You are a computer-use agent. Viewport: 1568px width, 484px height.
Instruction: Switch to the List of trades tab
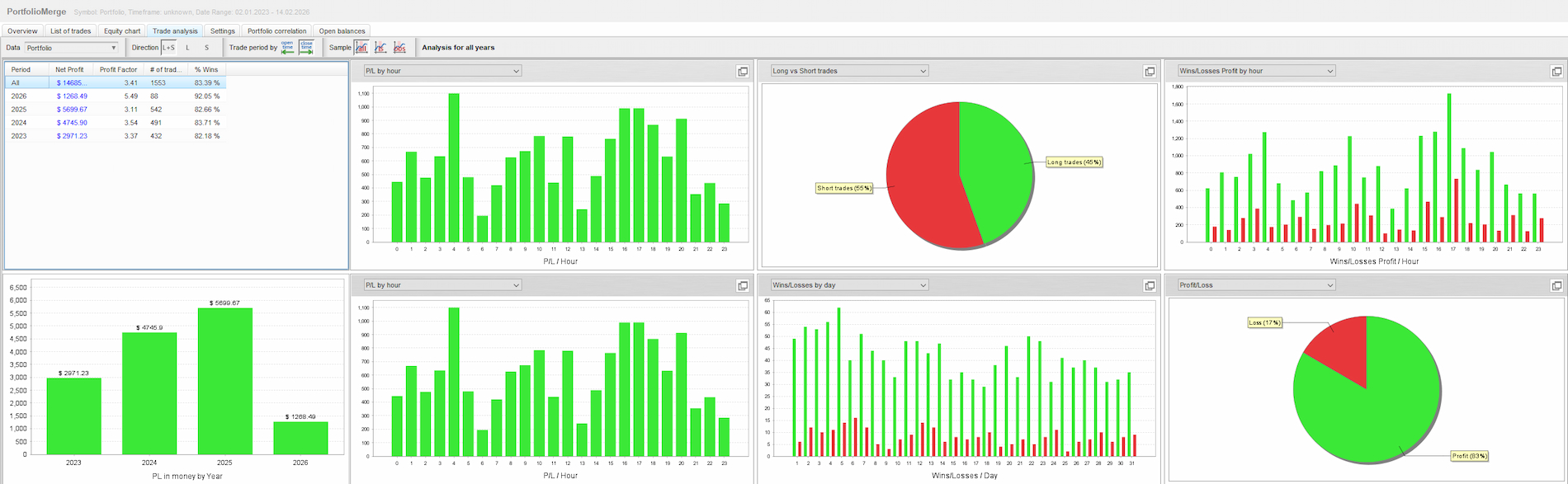click(71, 31)
